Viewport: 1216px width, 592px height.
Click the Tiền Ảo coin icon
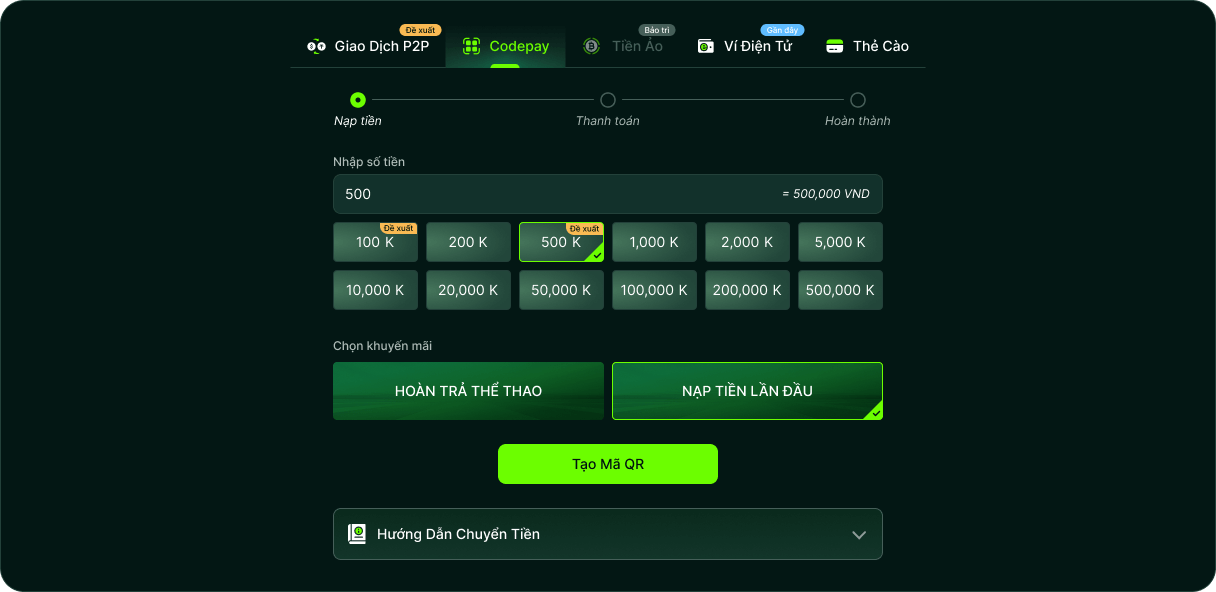click(x=592, y=46)
